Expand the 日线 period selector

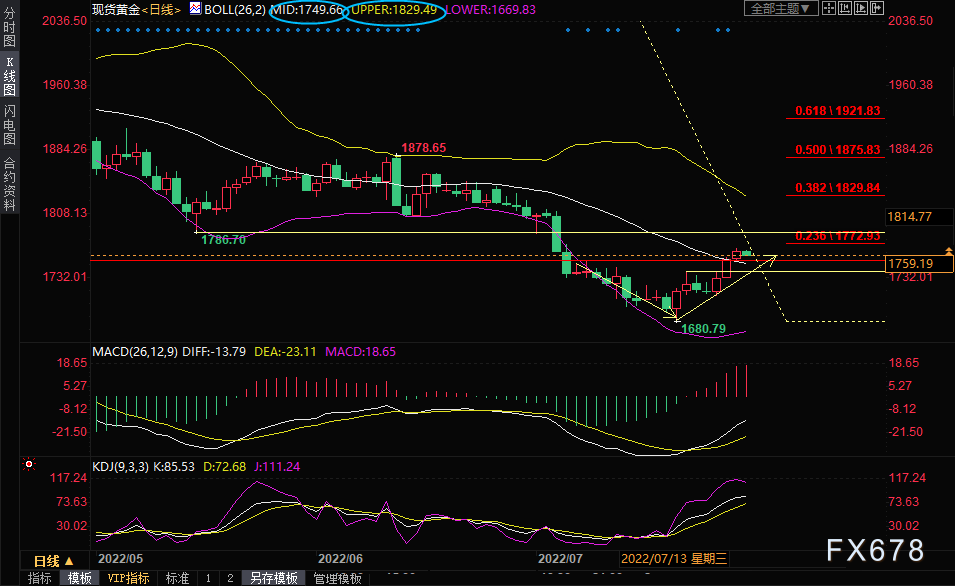click(54, 560)
